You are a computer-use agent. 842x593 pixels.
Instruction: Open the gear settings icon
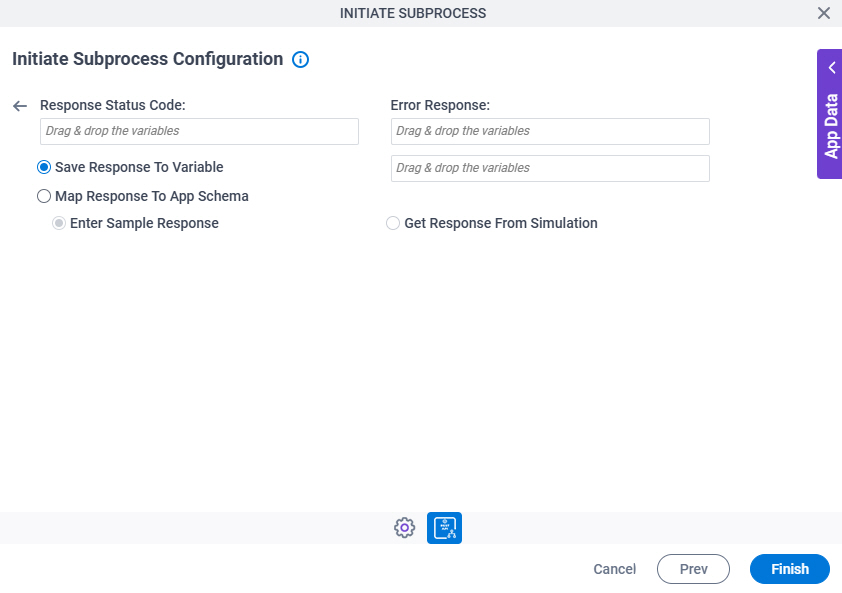[404, 528]
